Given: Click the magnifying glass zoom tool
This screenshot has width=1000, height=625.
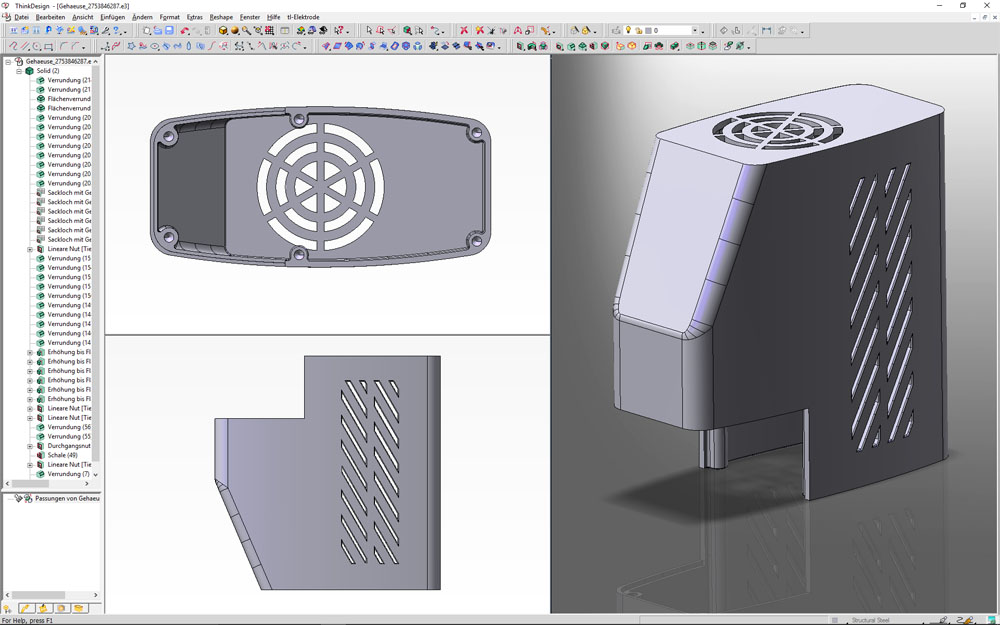Looking at the screenshot, I should (x=246, y=31).
